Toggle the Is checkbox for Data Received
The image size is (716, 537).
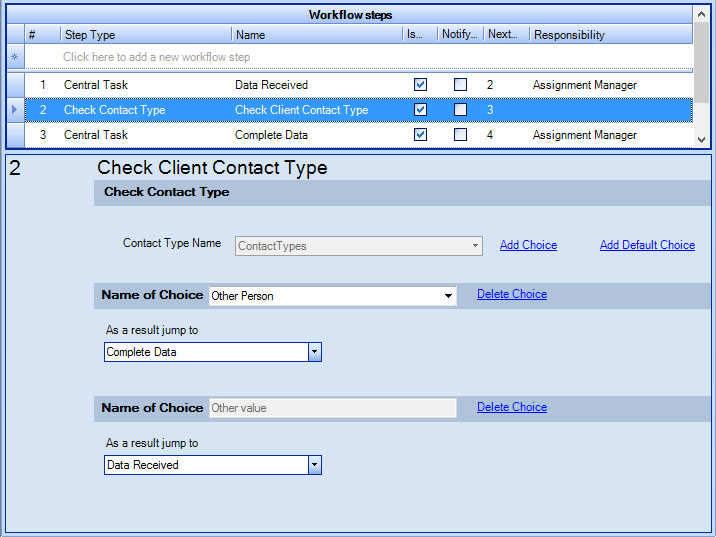coord(420,84)
